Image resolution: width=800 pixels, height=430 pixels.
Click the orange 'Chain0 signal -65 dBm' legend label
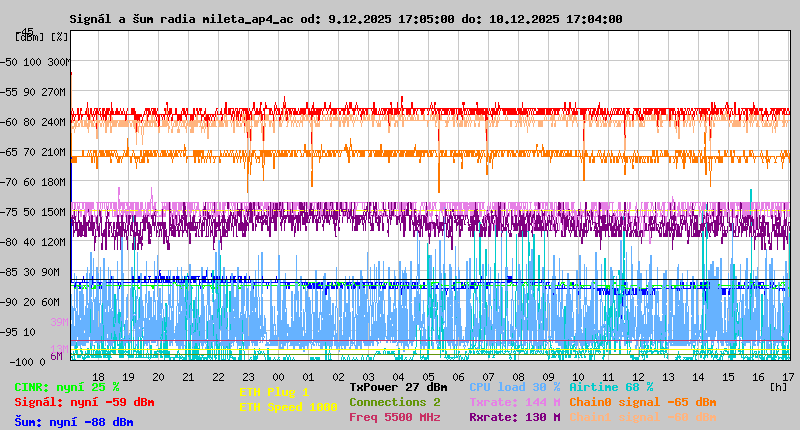tap(642, 402)
